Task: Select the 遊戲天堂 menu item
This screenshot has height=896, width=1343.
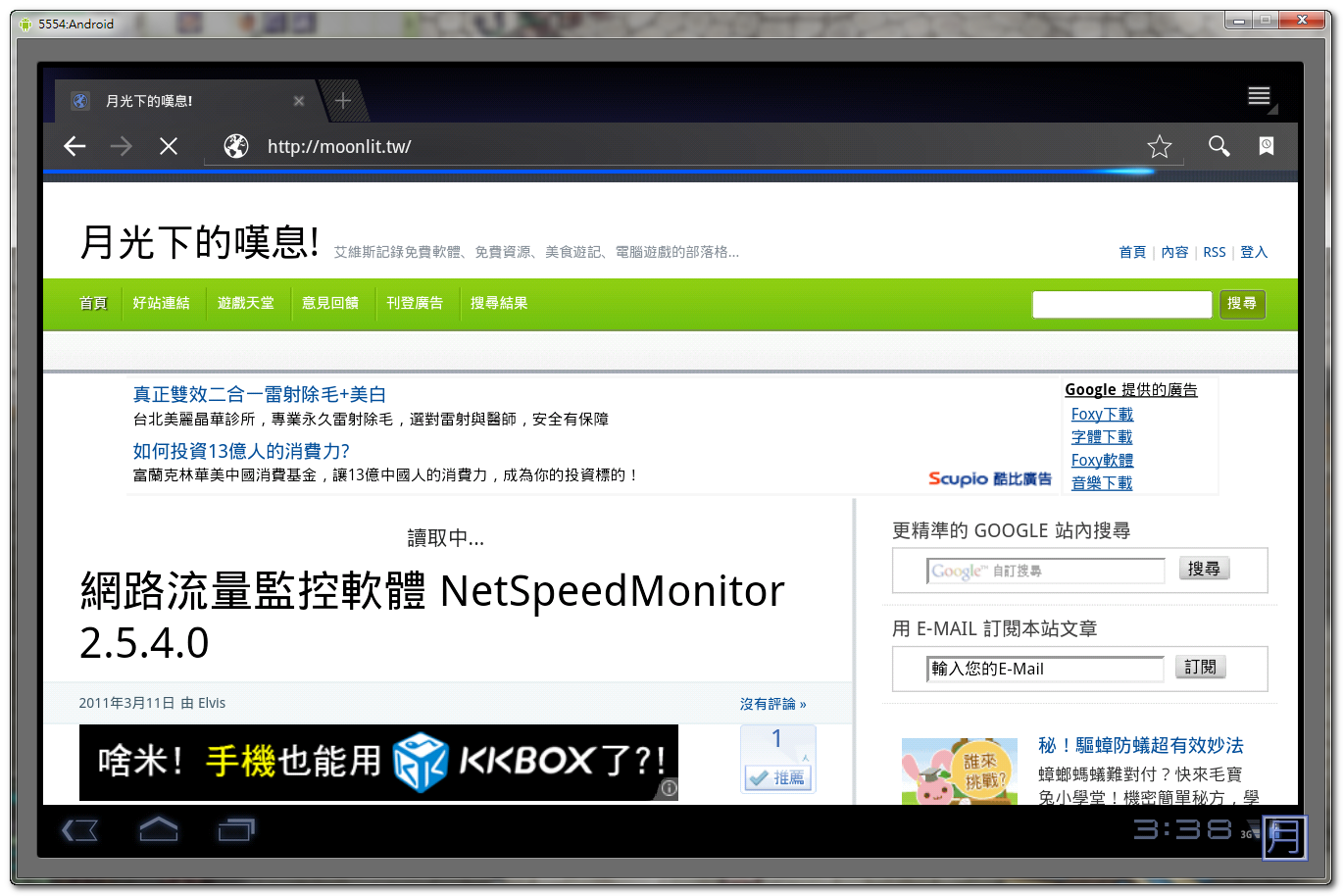Action: [x=246, y=304]
